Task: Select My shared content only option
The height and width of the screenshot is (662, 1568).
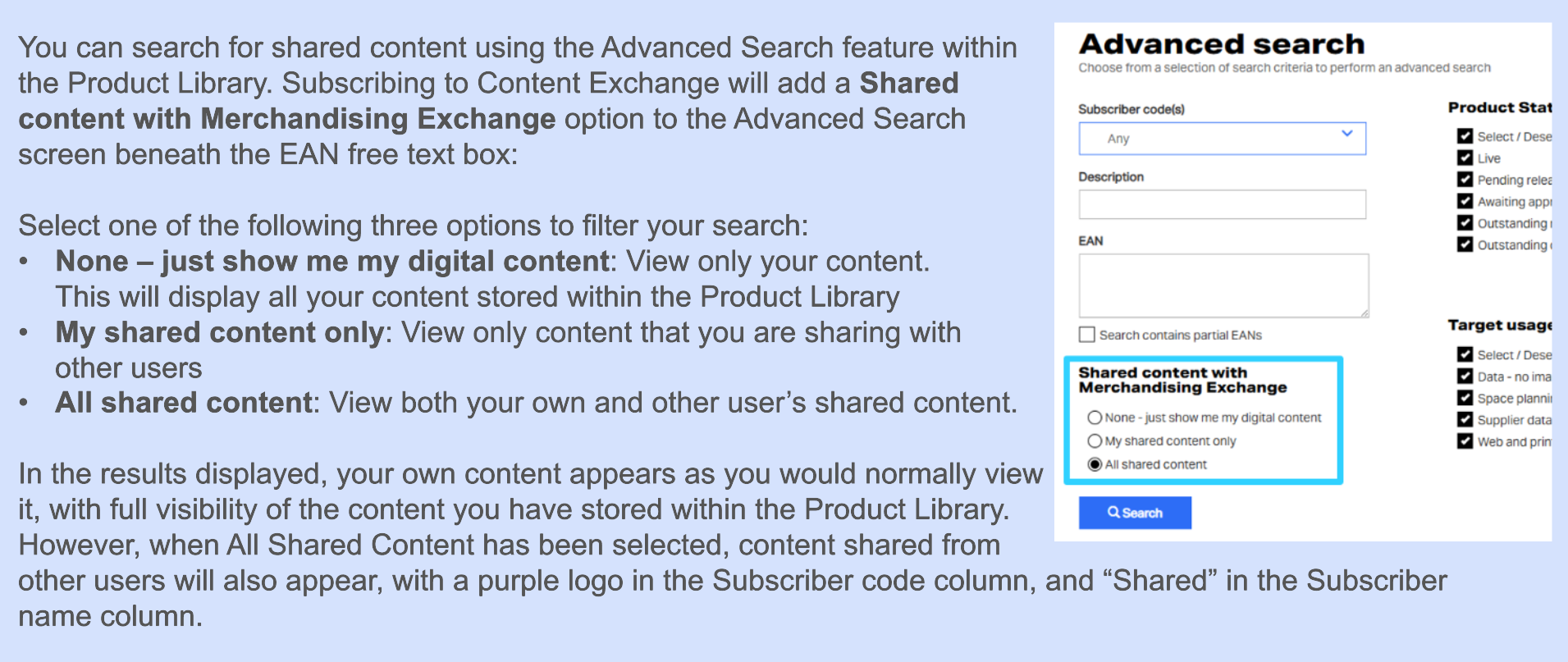Action: (x=1095, y=441)
